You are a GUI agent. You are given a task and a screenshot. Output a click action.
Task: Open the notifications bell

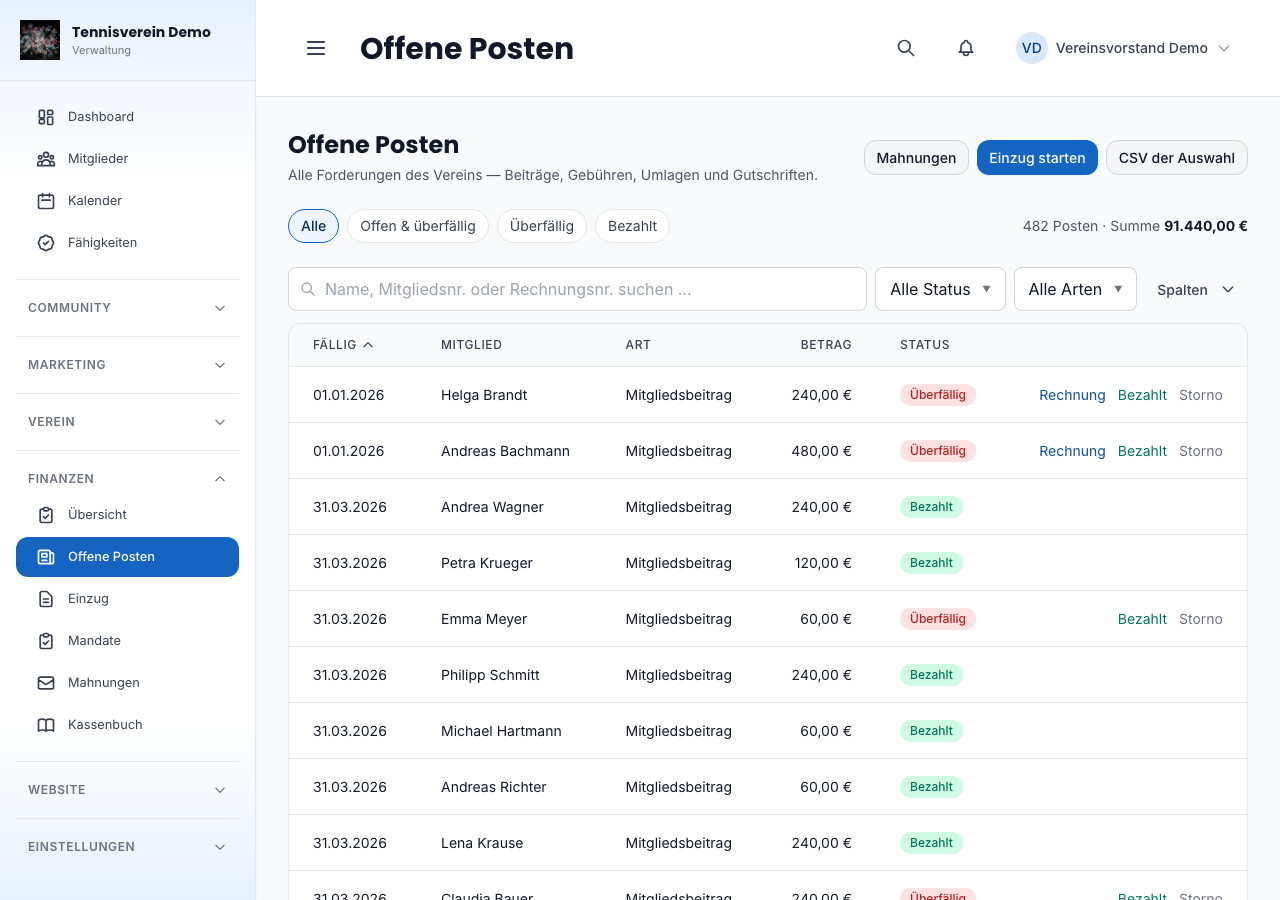click(966, 48)
